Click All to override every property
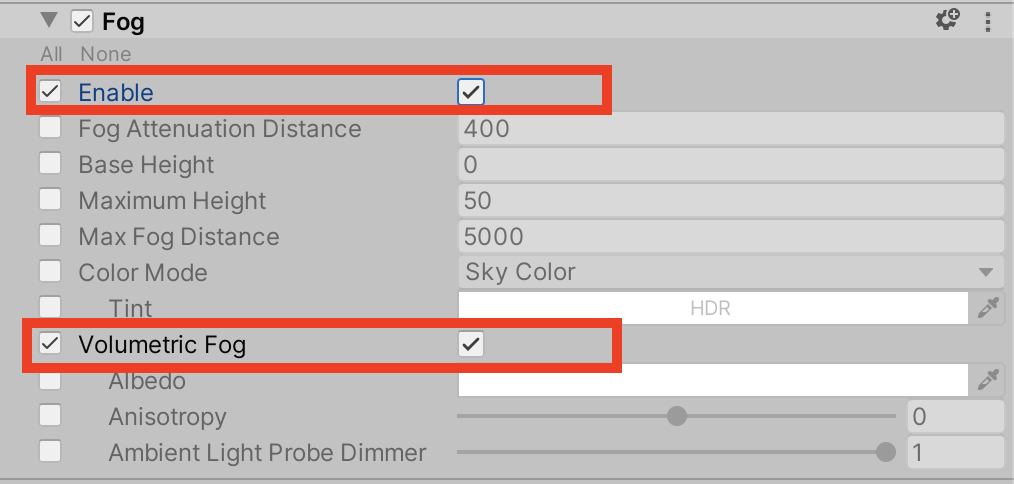The width and height of the screenshot is (1014, 484). tap(52, 54)
